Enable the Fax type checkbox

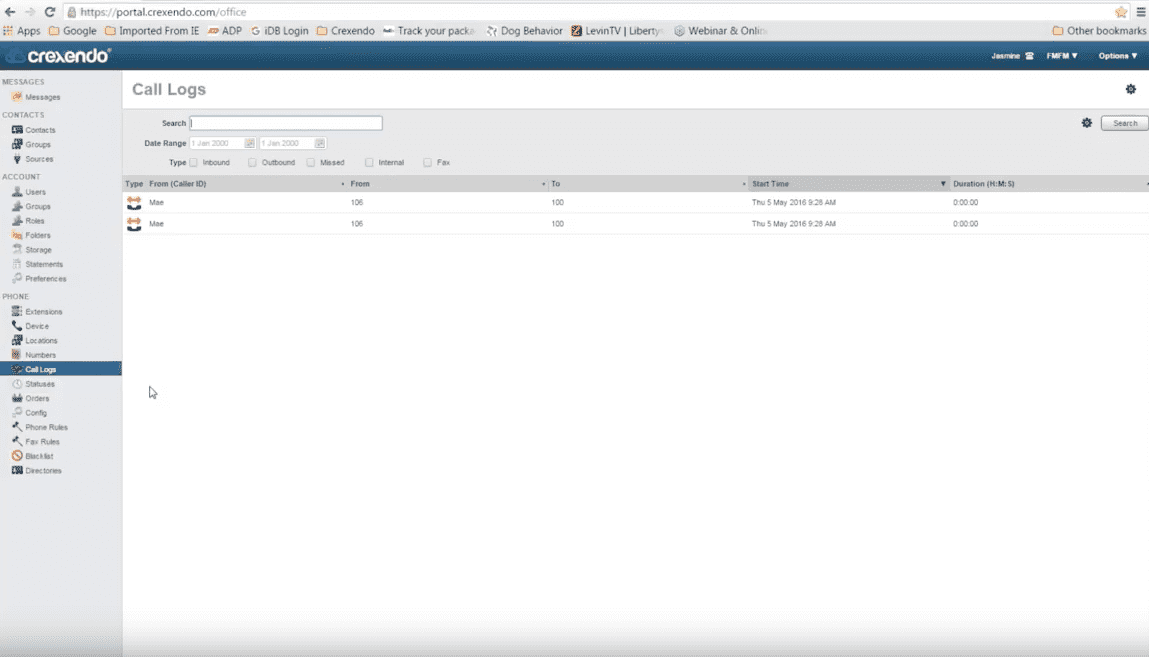tap(427, 163)
